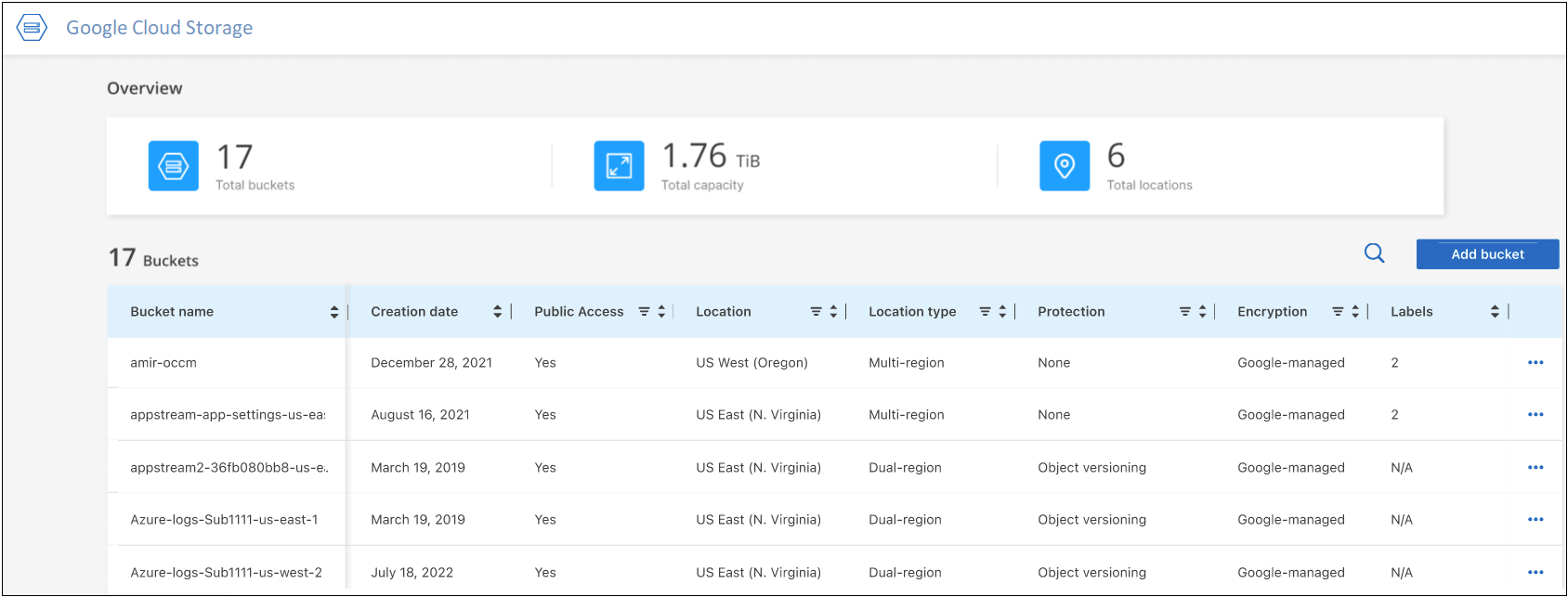Open the Protection column filter

[1184, 312]
